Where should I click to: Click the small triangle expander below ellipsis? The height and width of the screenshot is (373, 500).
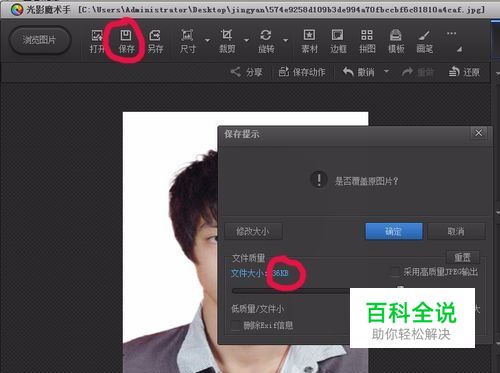tap(459, 49)
